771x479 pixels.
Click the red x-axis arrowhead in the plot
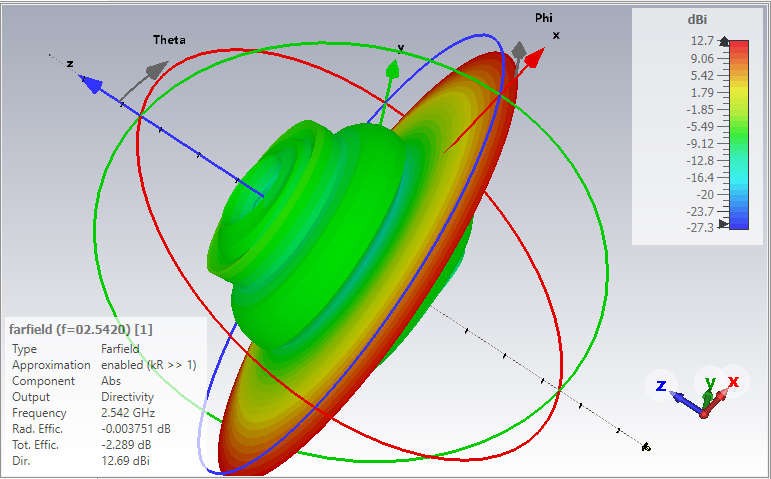pyautogui.click(x=534, y=57)
